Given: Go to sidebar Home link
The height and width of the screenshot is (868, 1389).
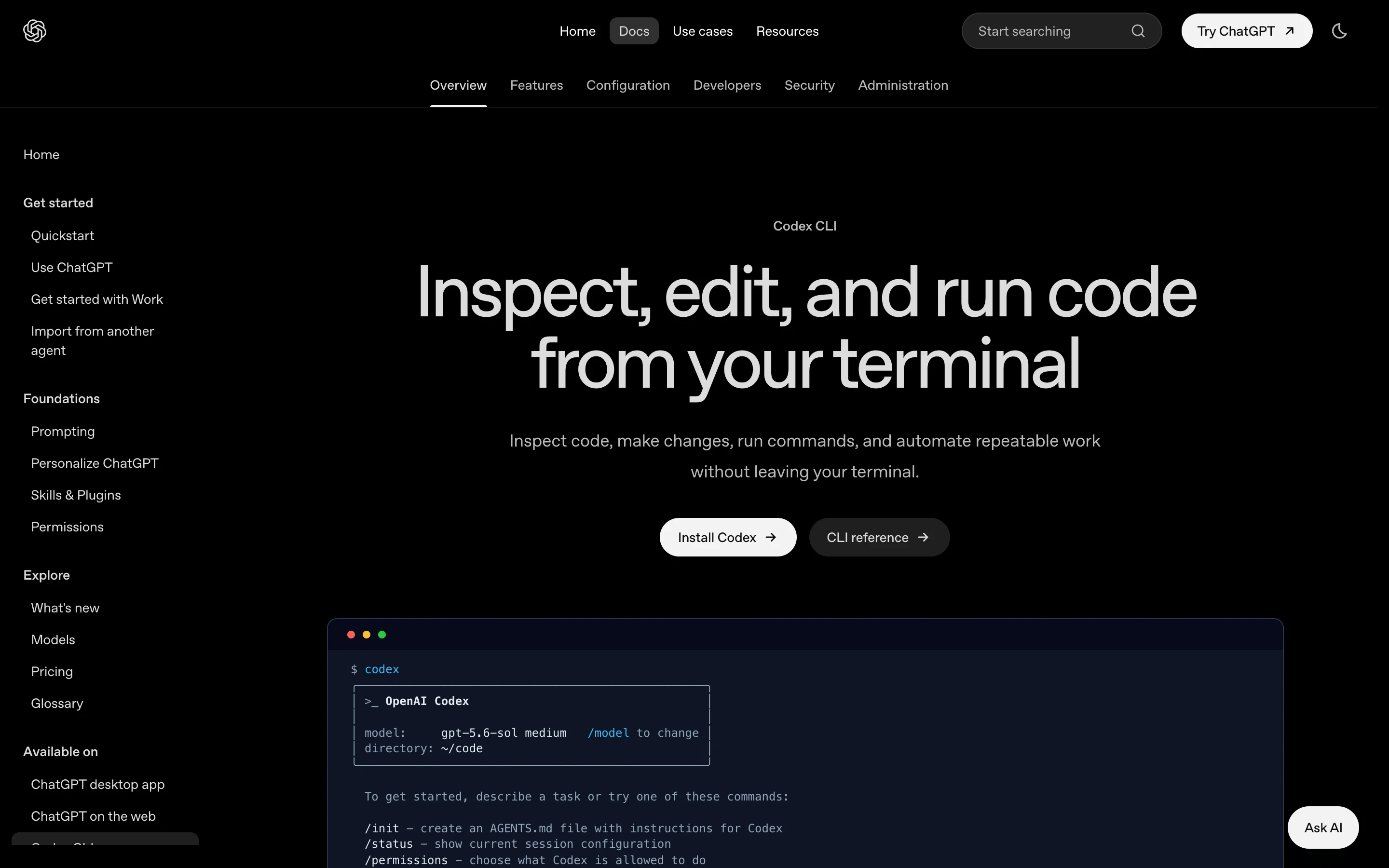Looking at the screenshot, I should pos(41,154).
